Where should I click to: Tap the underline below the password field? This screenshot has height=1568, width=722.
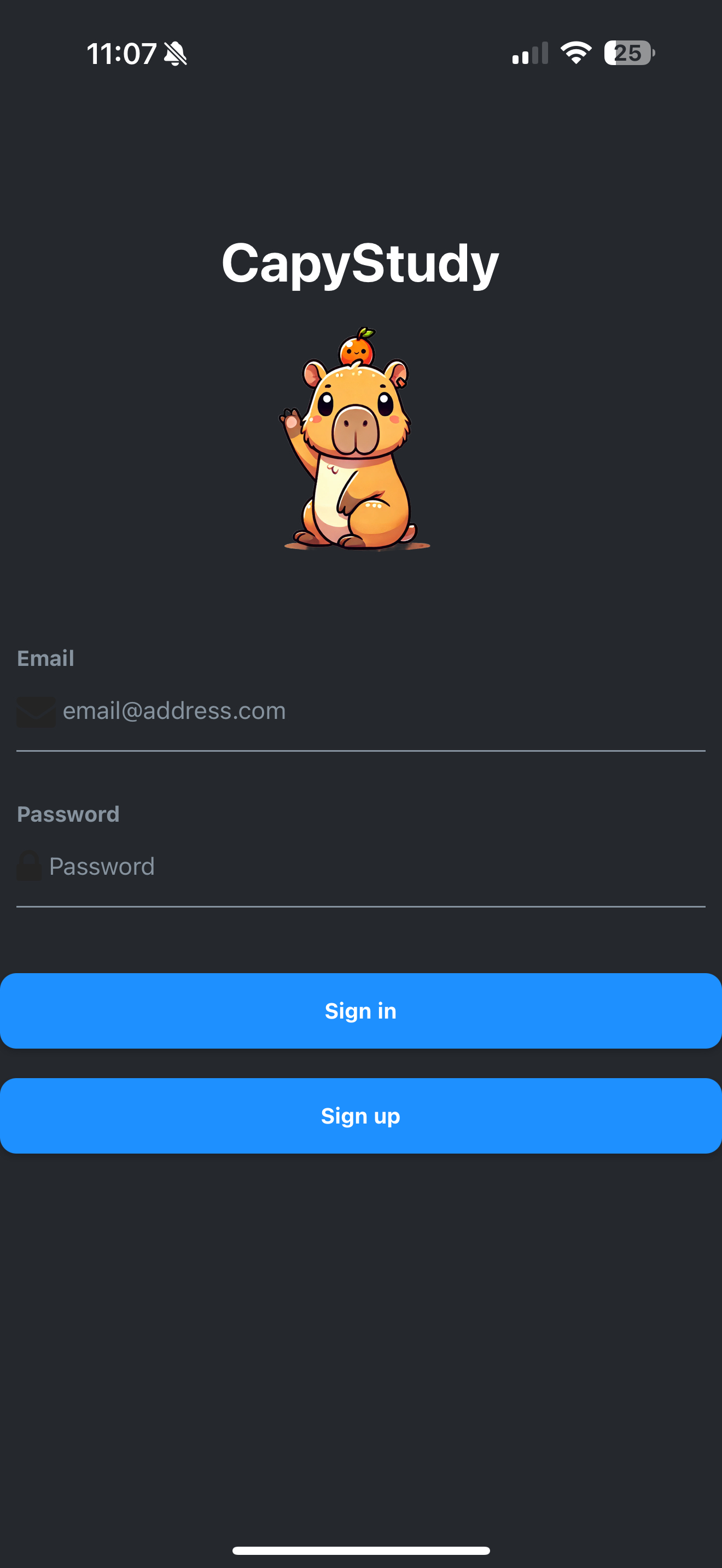tap(361, 907)
